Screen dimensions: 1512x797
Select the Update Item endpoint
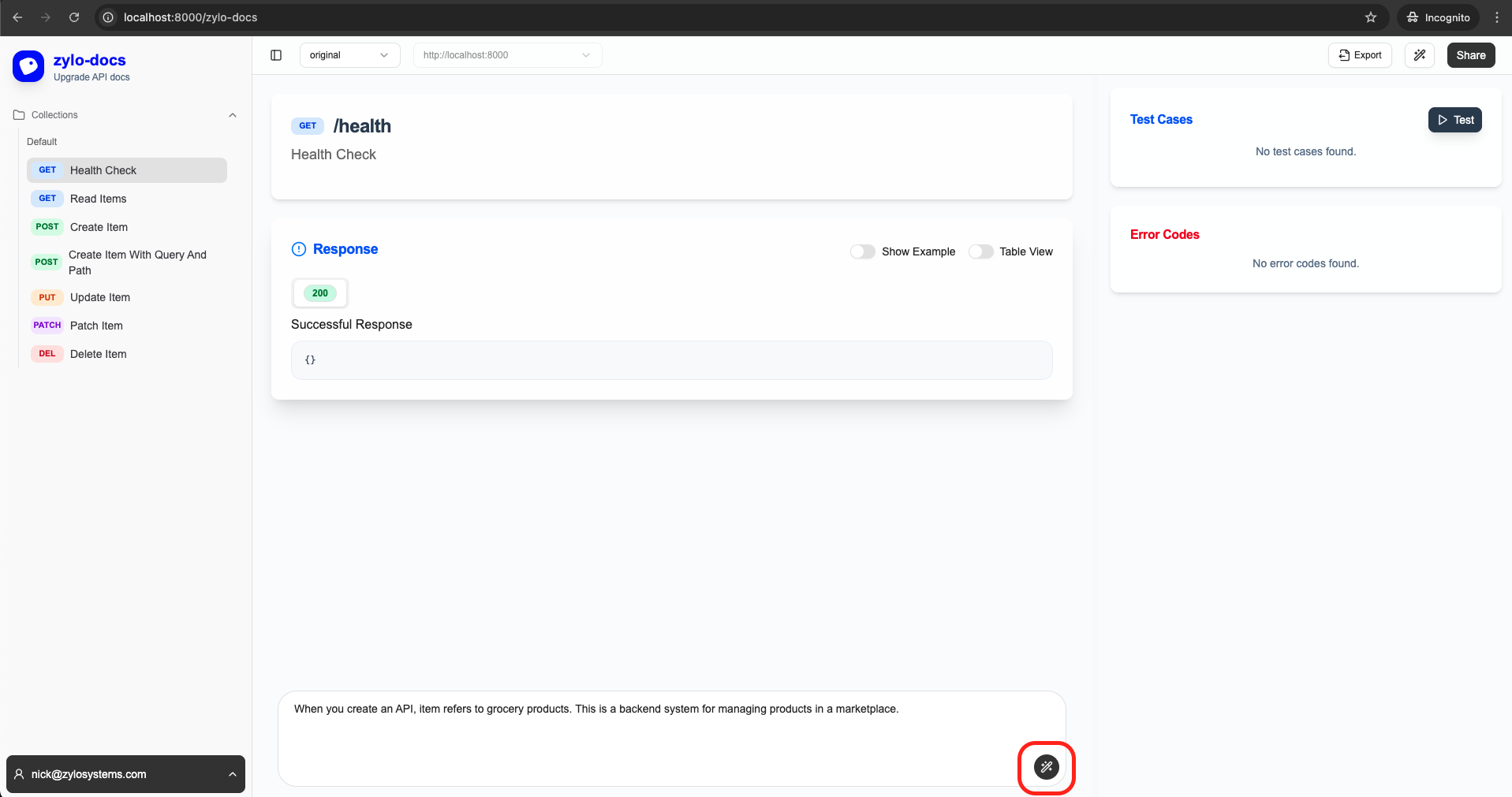tap(127, 297)
